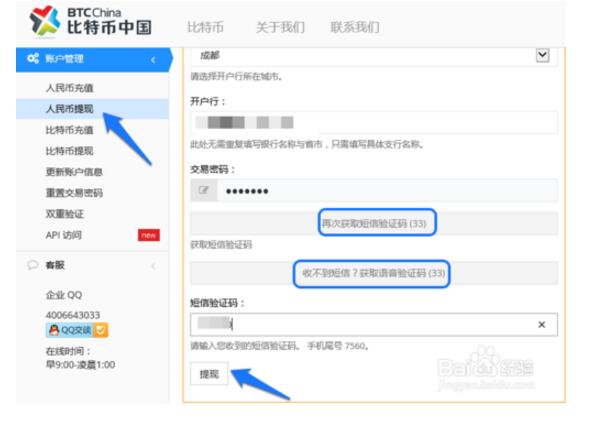Viewport: 616px width, 430px height.
Task: Open the 成都 city dropdown arrow
Action: point(543,55)
